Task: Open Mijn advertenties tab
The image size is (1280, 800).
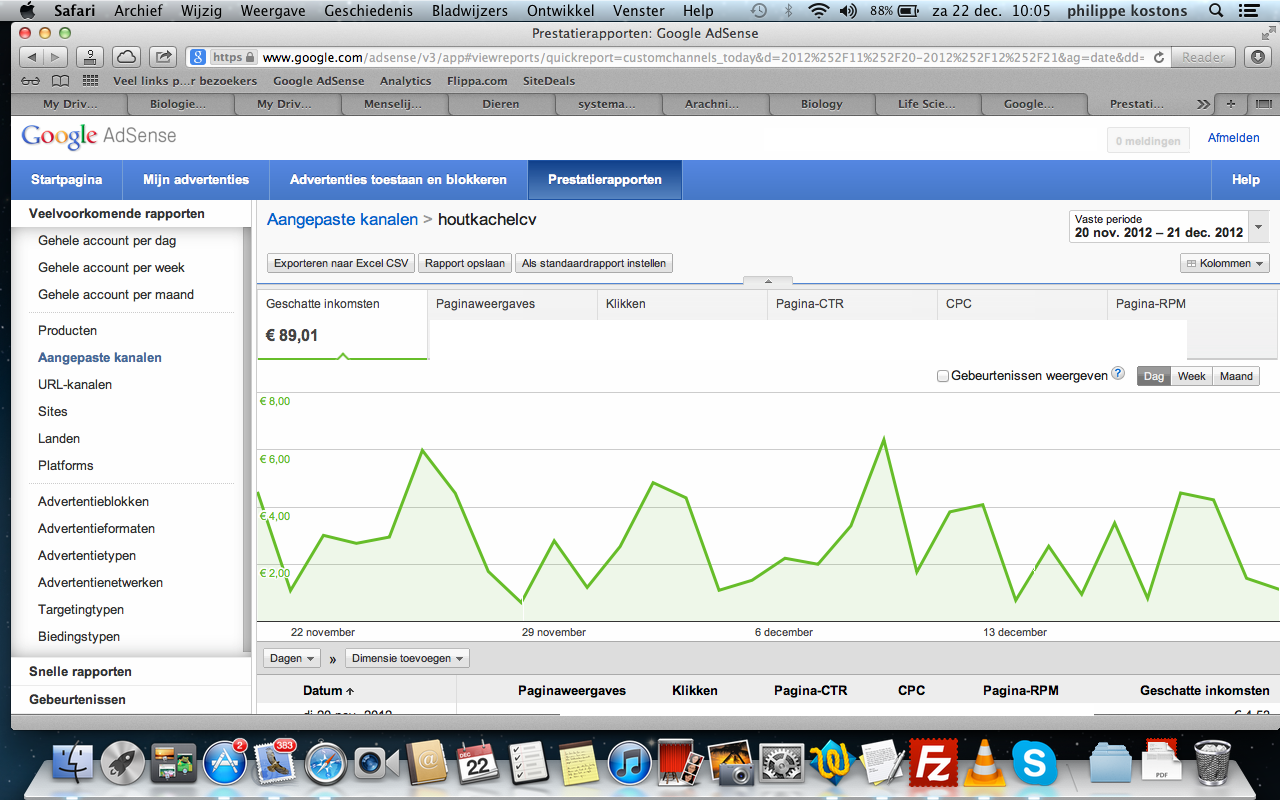Action: pyautogui.click(x=196, y=180)
